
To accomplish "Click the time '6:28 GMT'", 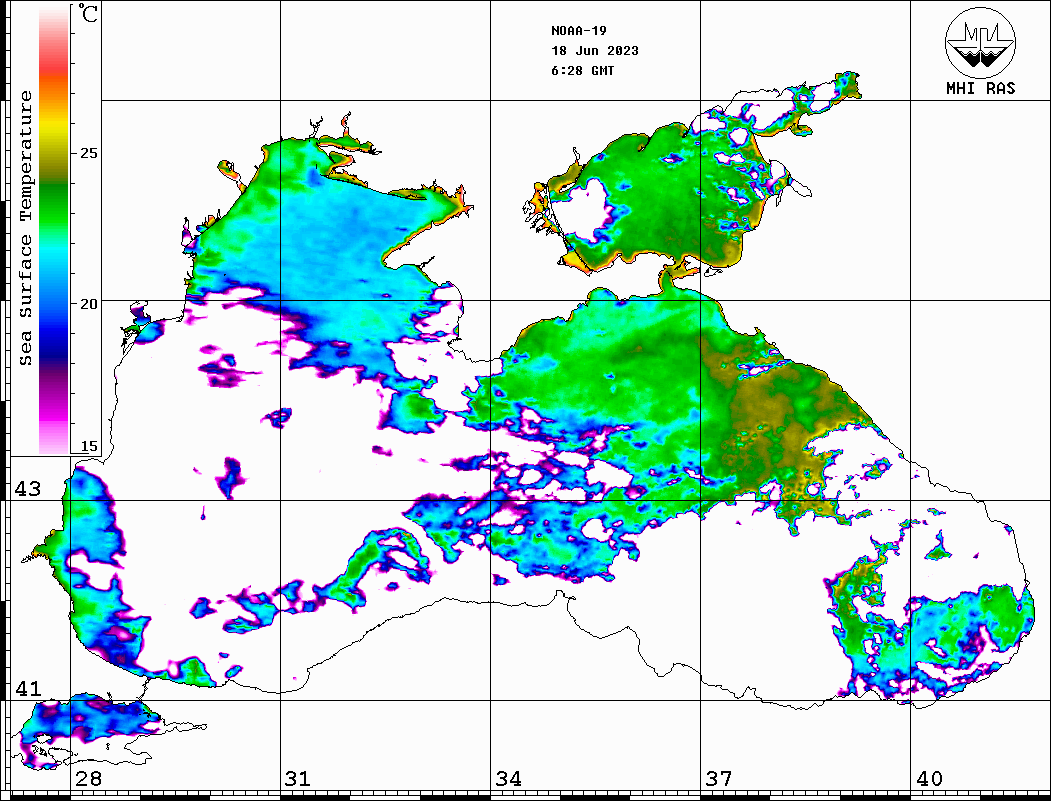I will click(x=582, y=71).
